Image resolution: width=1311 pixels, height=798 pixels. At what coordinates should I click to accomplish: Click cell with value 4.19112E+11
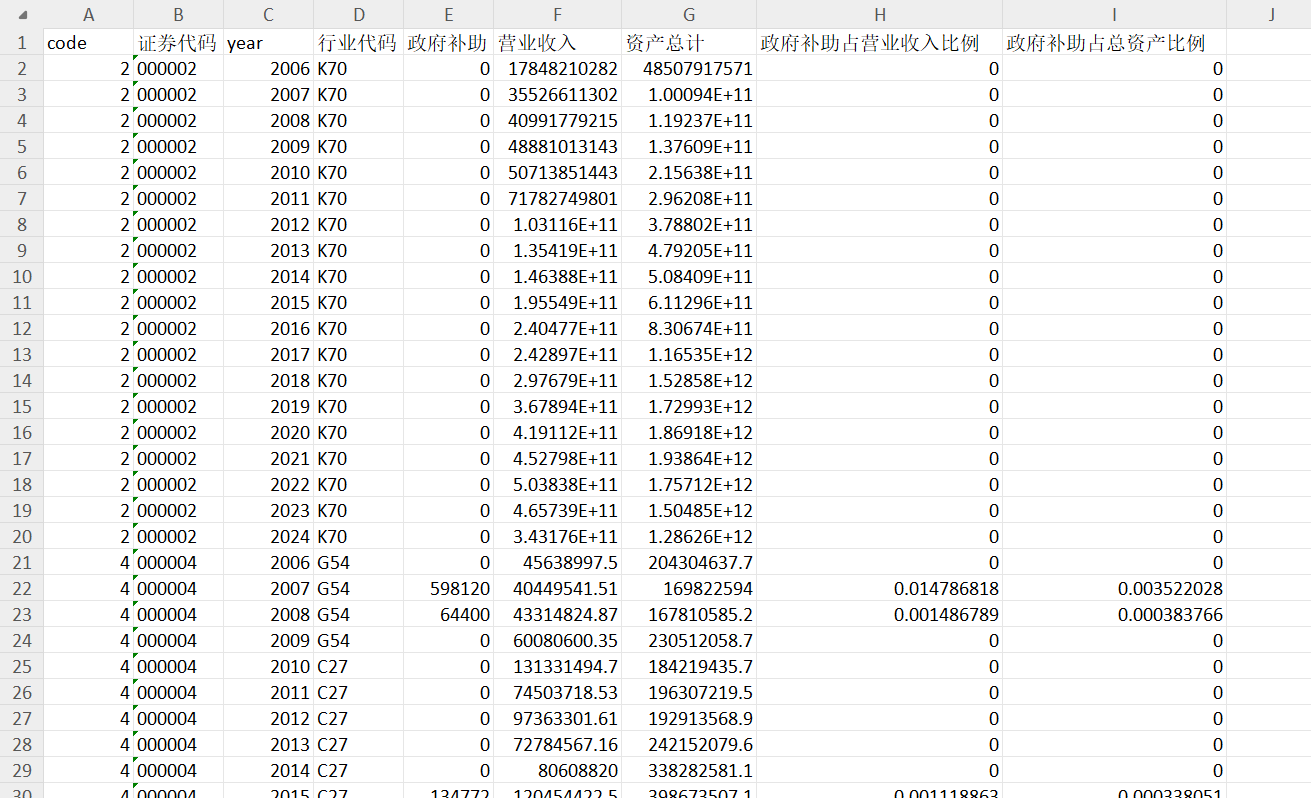[558, 433]
